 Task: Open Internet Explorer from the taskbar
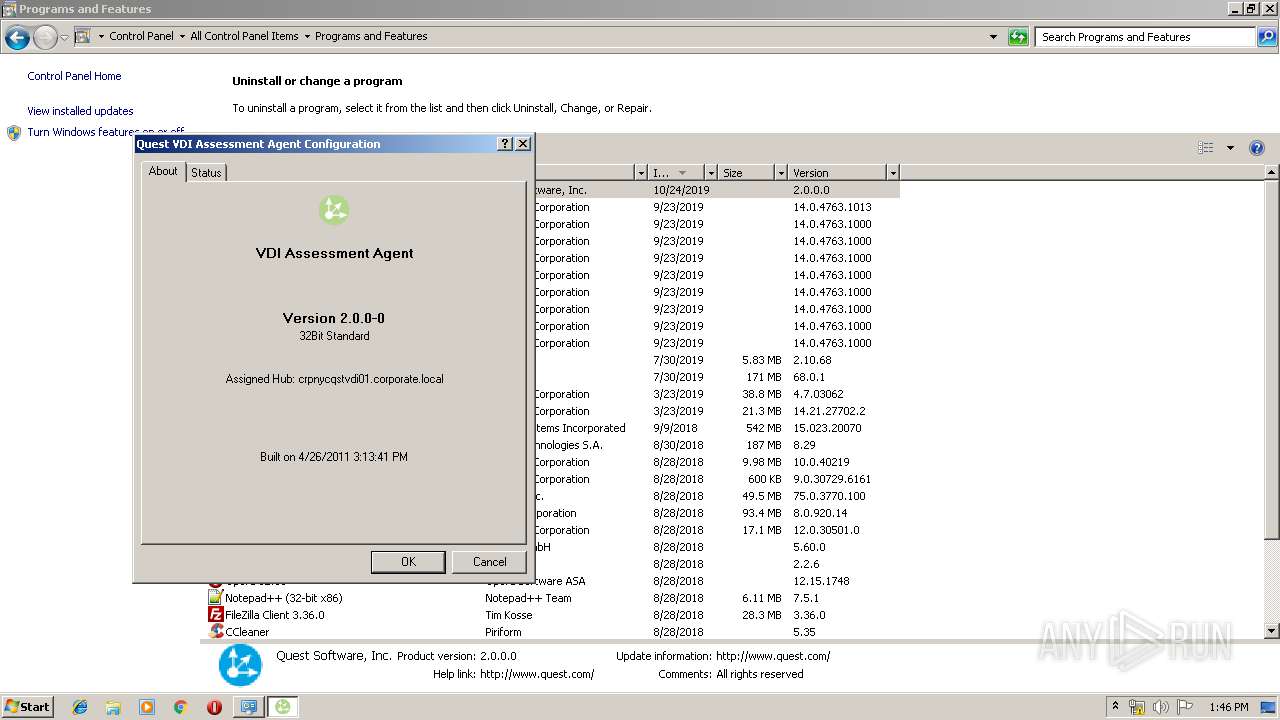(x=80, y=707)
